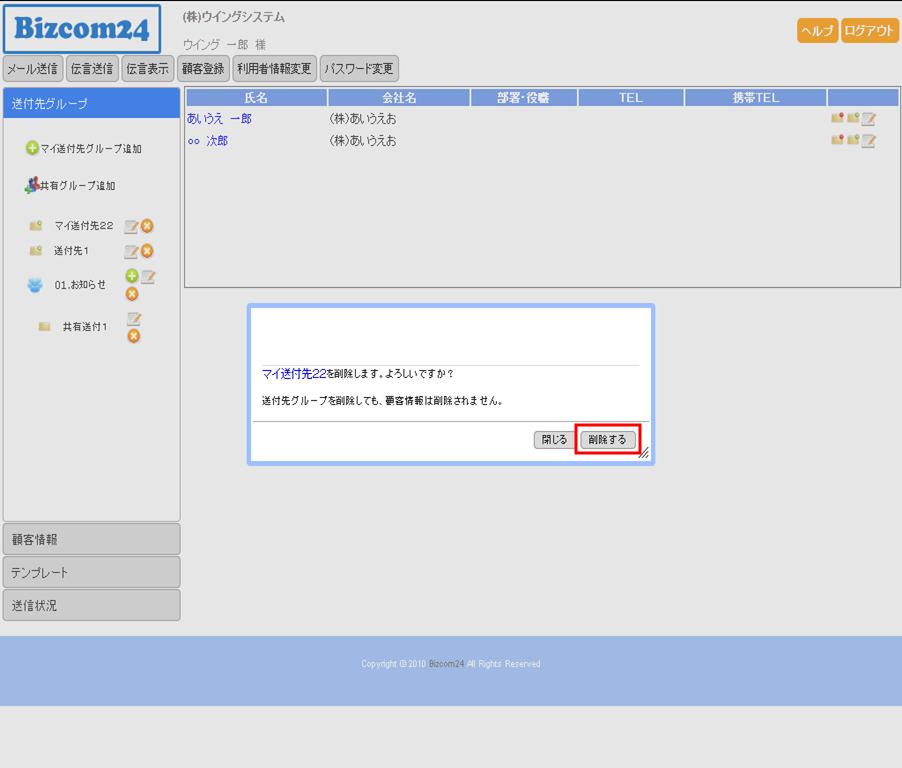Click the green plus icon beside 01.お知らせ
Viewport: 902px width, 768px height.
pos(131,276)
